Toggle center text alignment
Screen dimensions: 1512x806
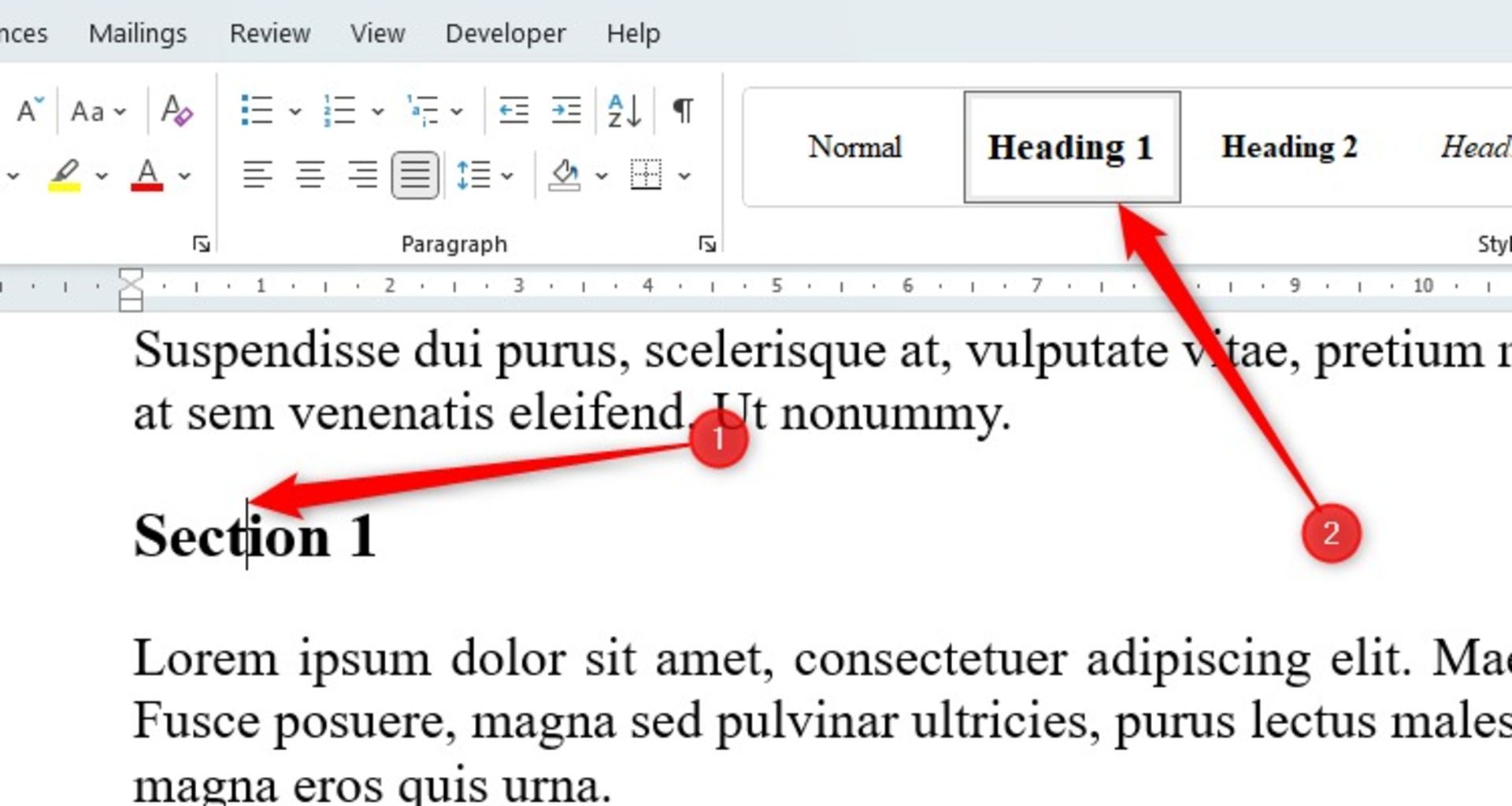[x=310, y=175]
